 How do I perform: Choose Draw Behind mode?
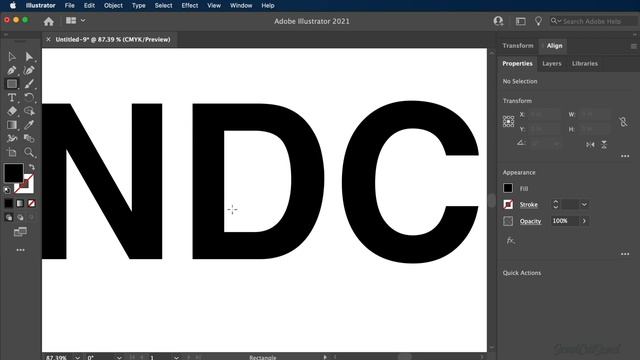tap(20, 218)
